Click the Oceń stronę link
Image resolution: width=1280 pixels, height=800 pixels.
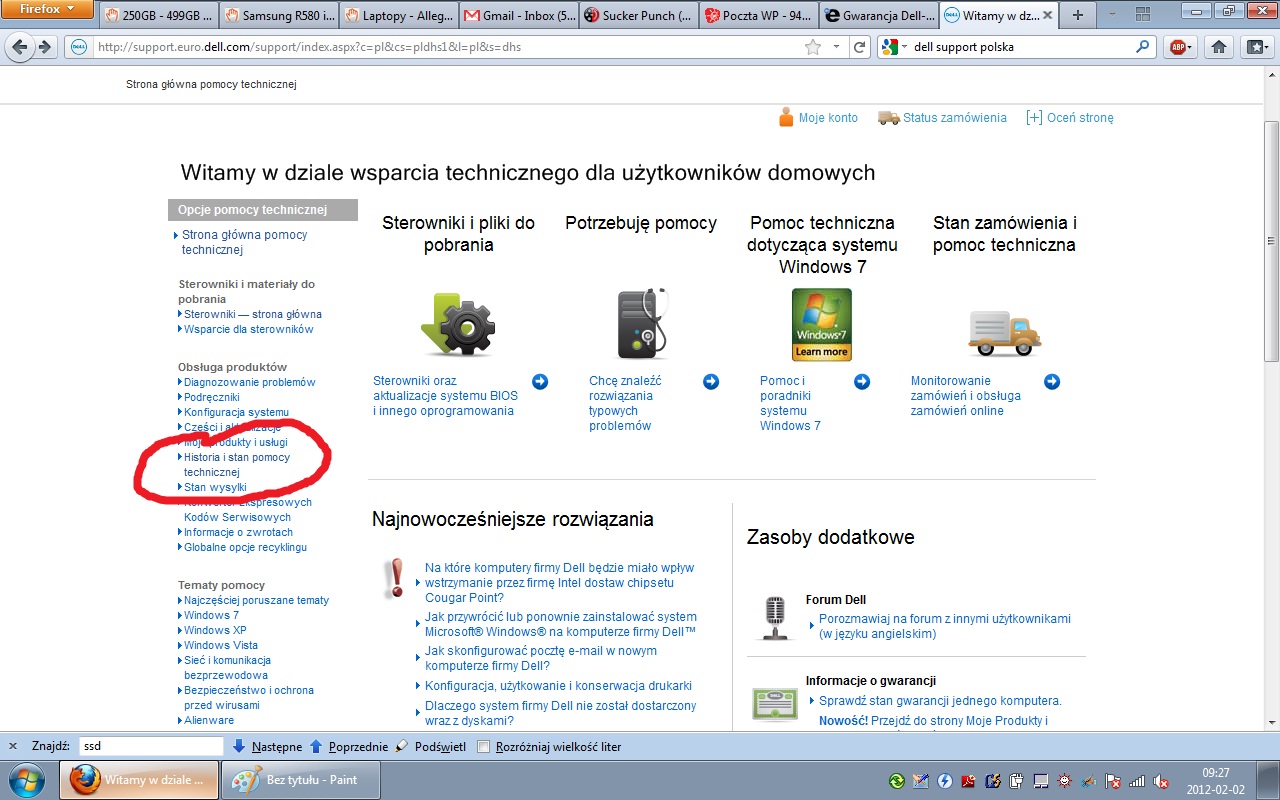(x=1080, y=118)
